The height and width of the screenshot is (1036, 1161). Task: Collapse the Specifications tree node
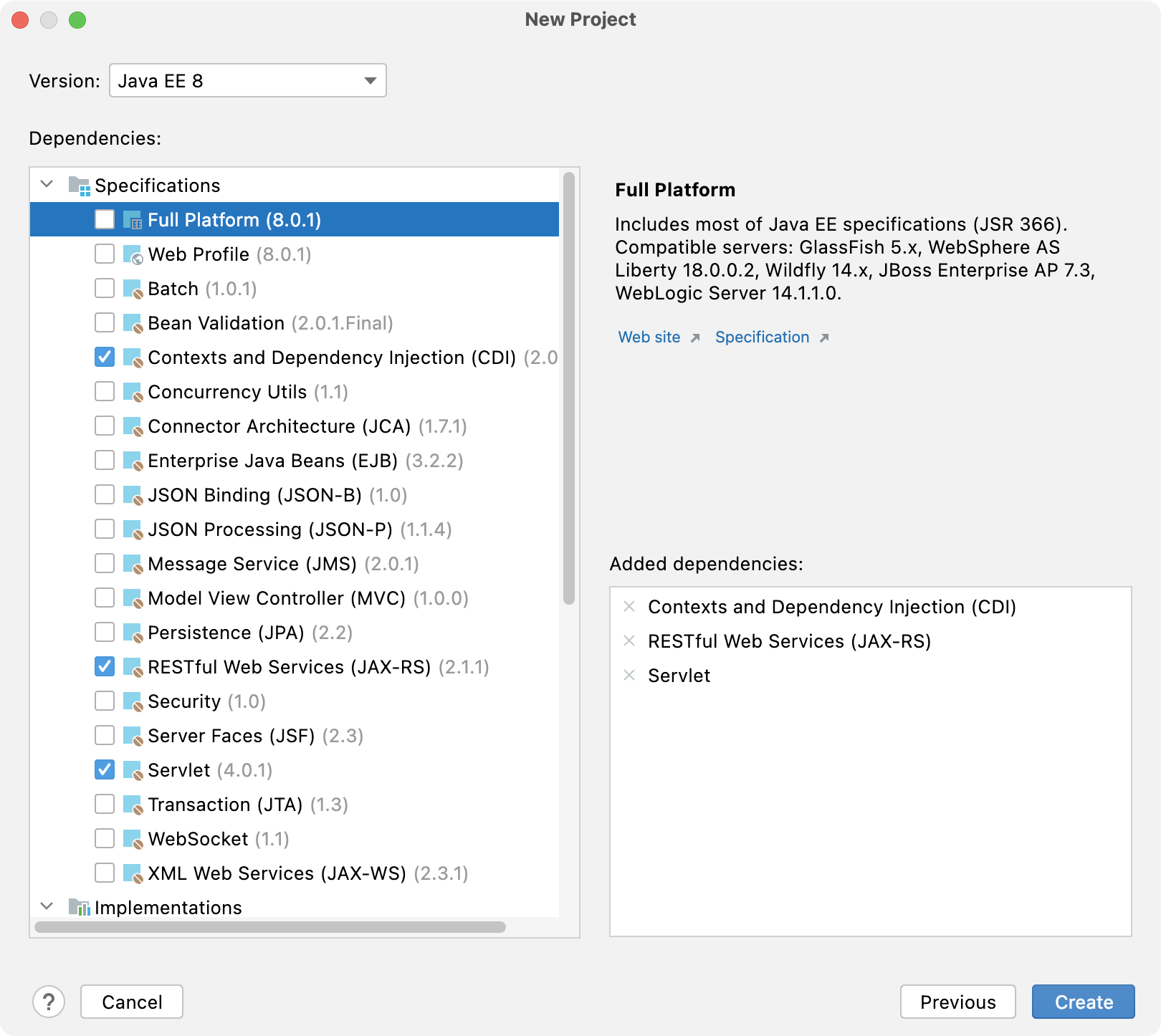[x=47, y=184]
